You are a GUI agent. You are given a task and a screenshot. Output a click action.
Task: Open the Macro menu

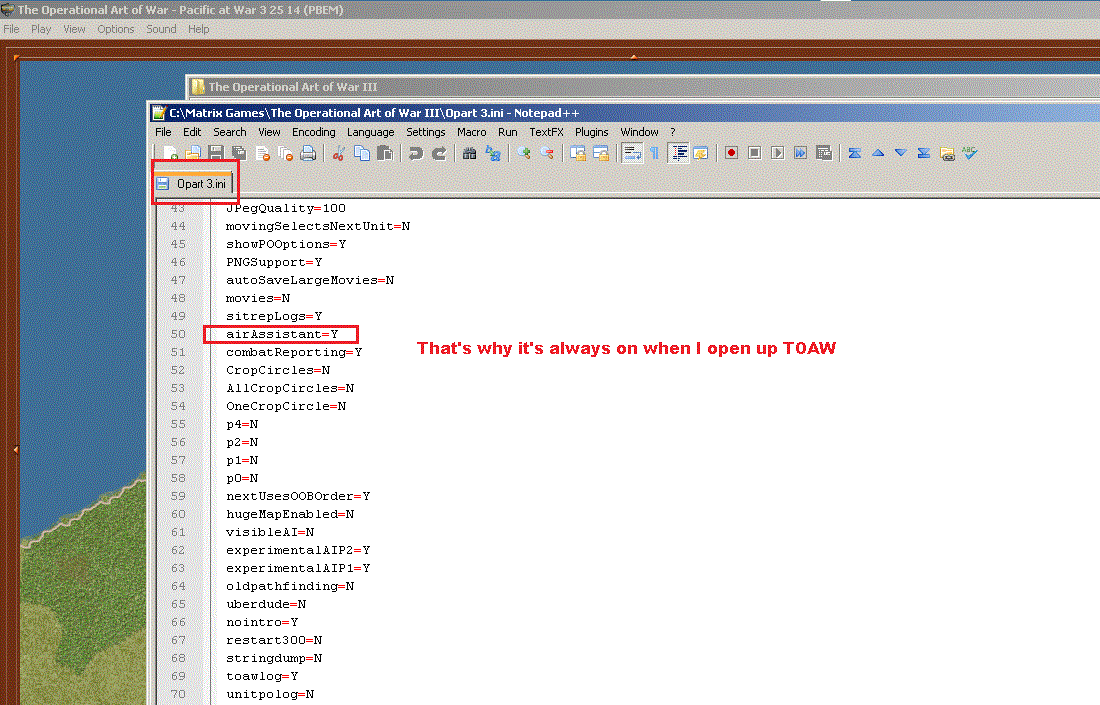[471, 132]
